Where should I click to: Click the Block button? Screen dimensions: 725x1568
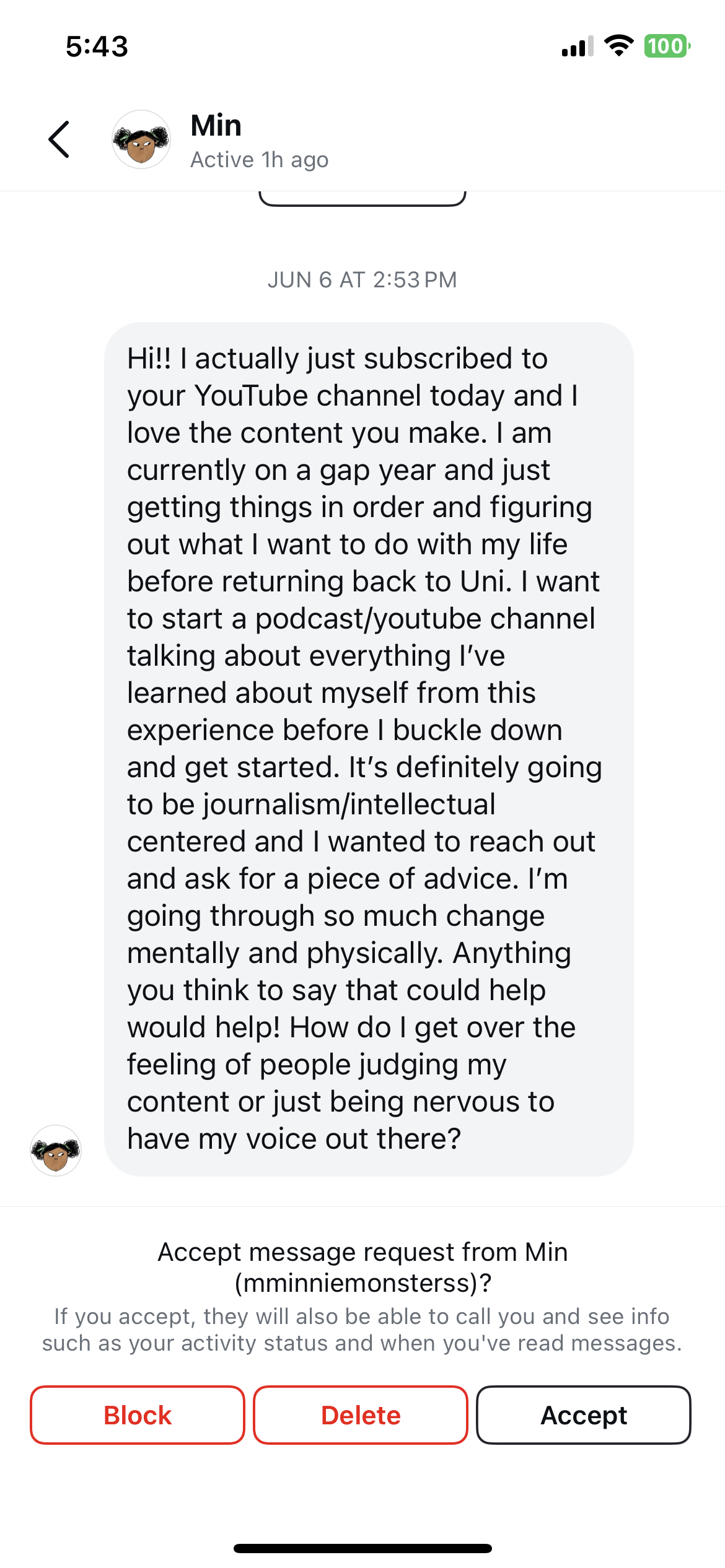(x=138, y=1415)
